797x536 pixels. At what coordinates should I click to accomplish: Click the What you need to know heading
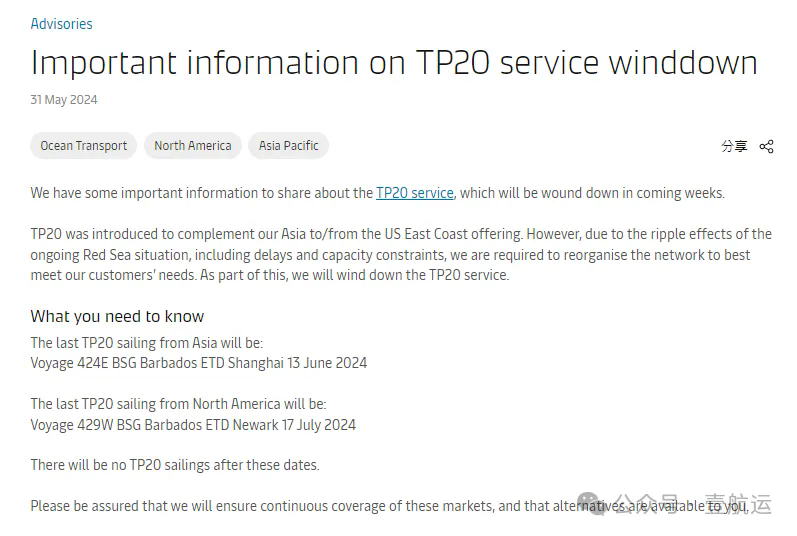(117, 316)
